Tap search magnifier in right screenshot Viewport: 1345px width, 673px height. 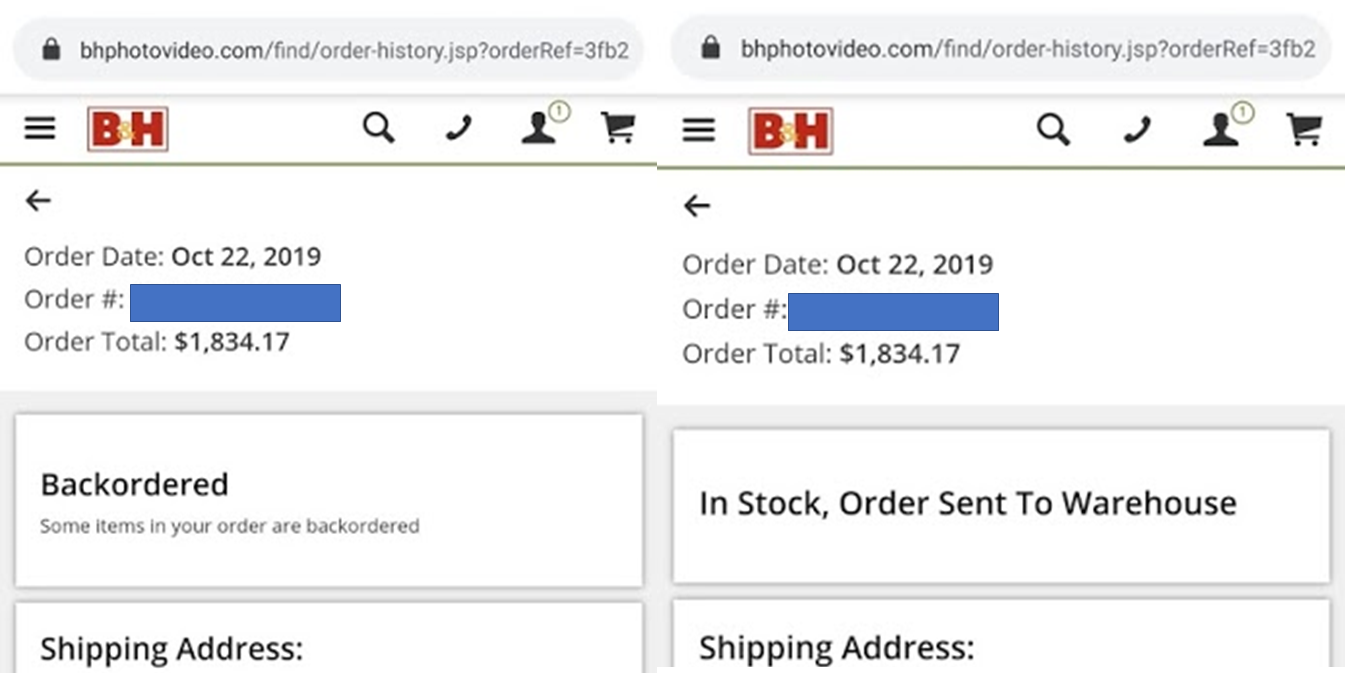click(x=1053, y=129)
